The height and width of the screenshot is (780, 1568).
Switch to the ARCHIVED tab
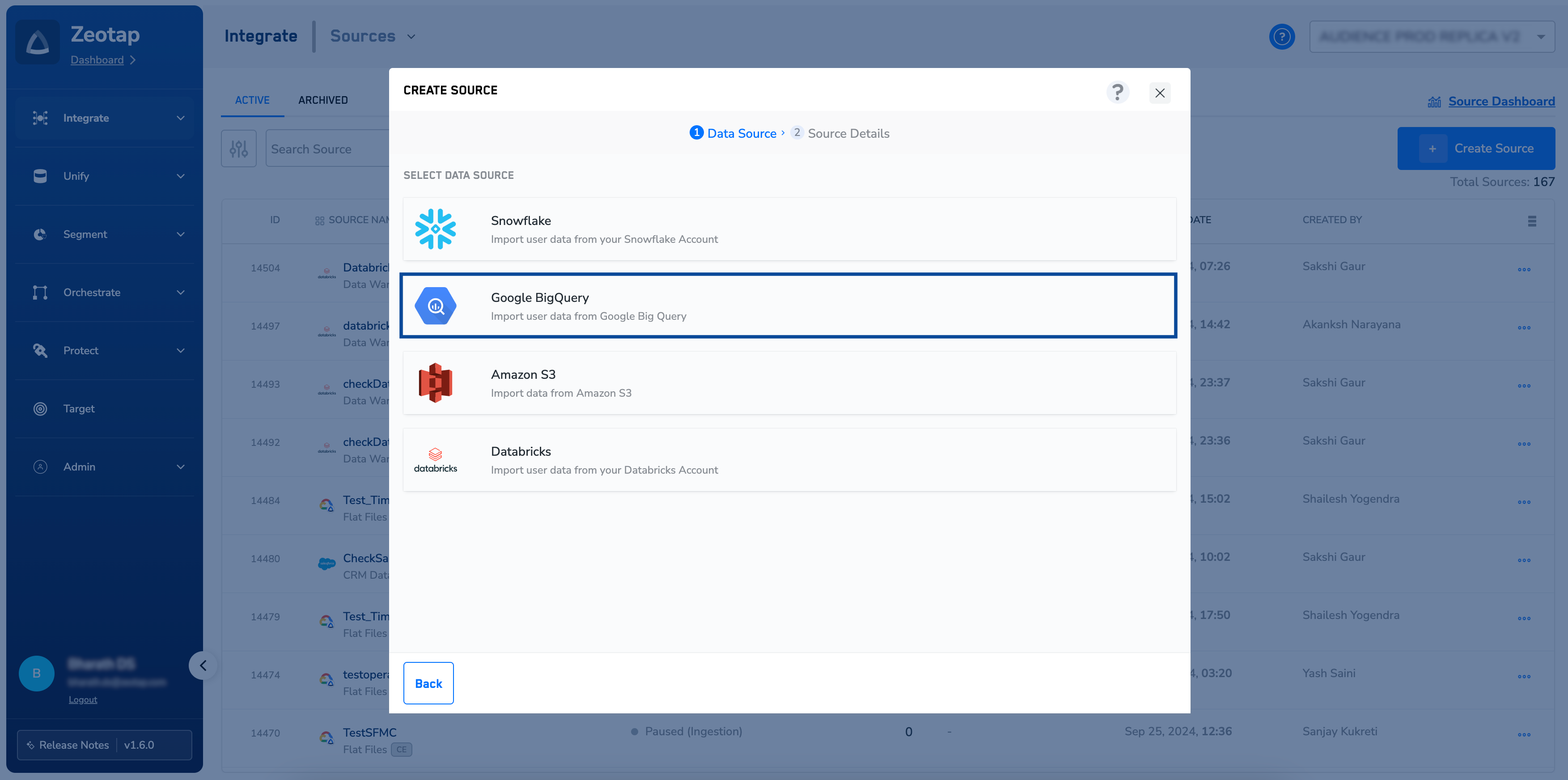(322, 100)
